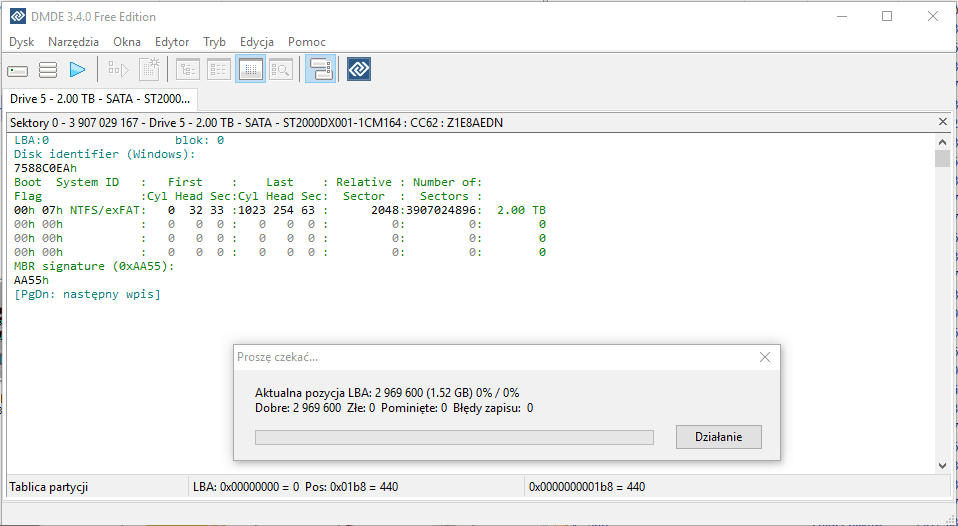Screen dimensions: 958x526
Task: Toggle the highlighted partition layout toolbar icon
Action: click(320, 70)
